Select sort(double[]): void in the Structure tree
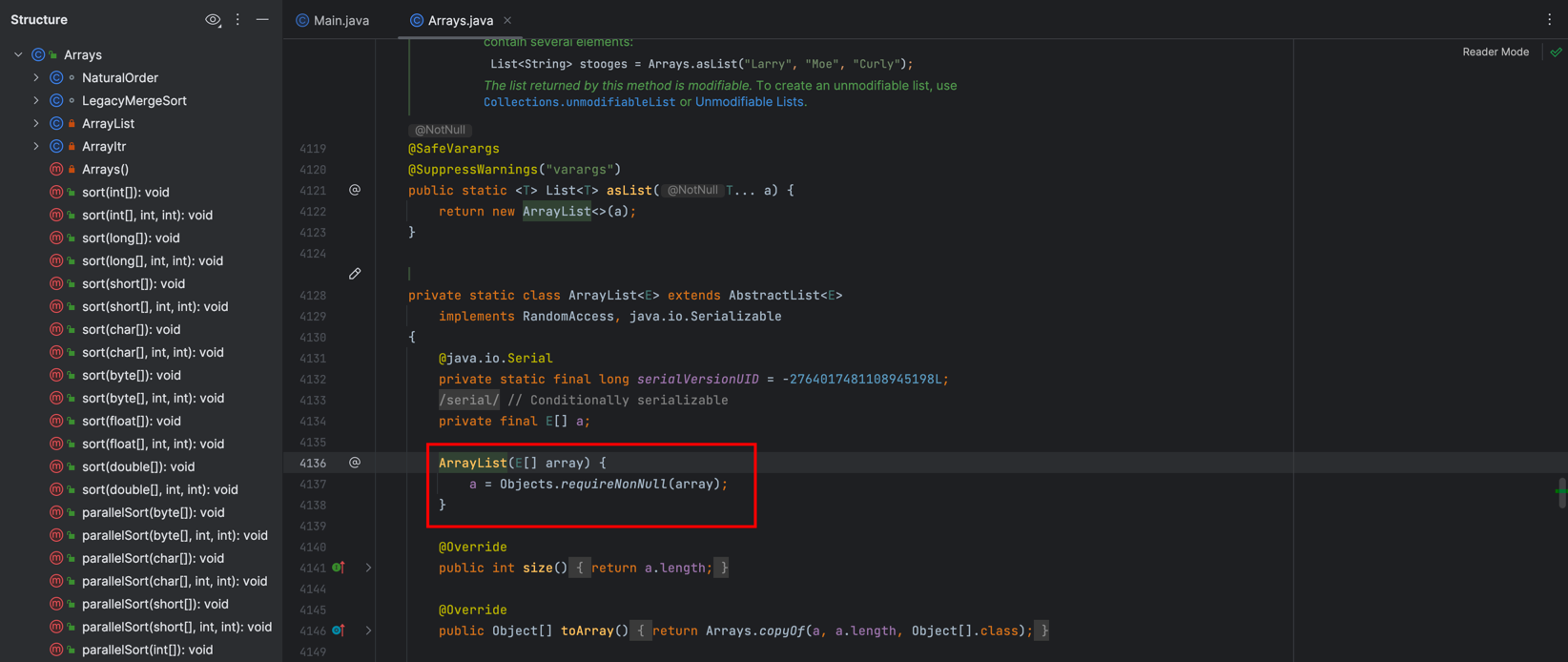This screenshot has width=1568, height=662. click(137, 466)
